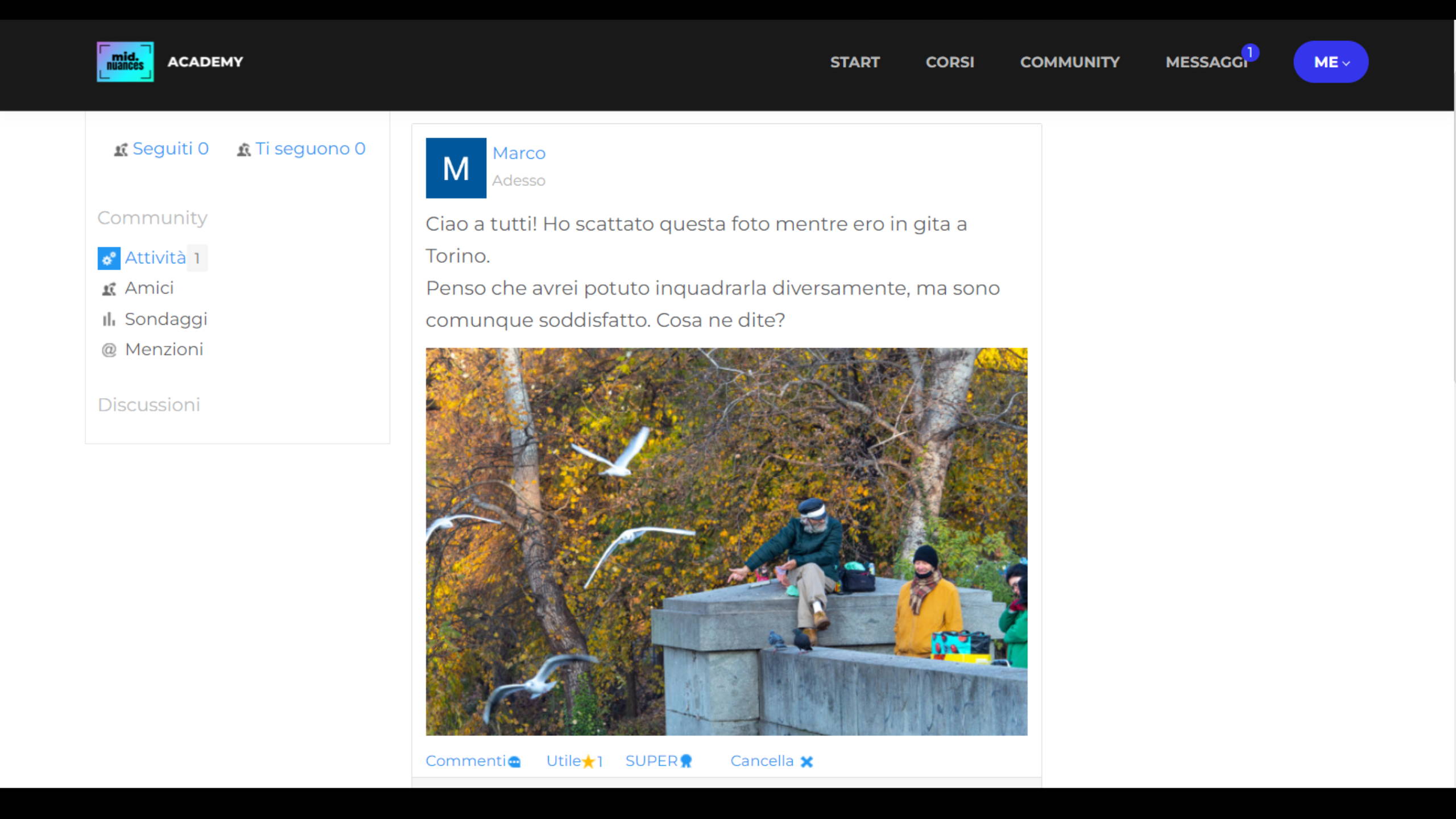
Task: Click the MESSAGGI notification badge
Action: [x=1250, y=52]
